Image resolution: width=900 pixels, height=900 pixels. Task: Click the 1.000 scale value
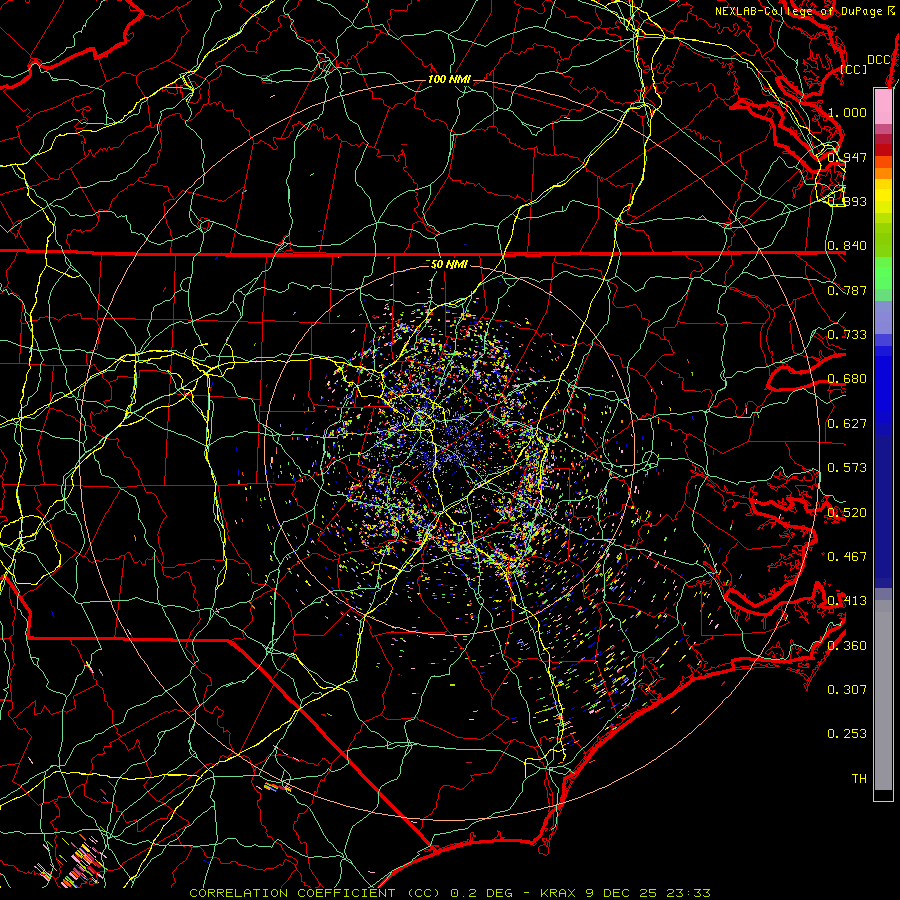pos(847,112)
